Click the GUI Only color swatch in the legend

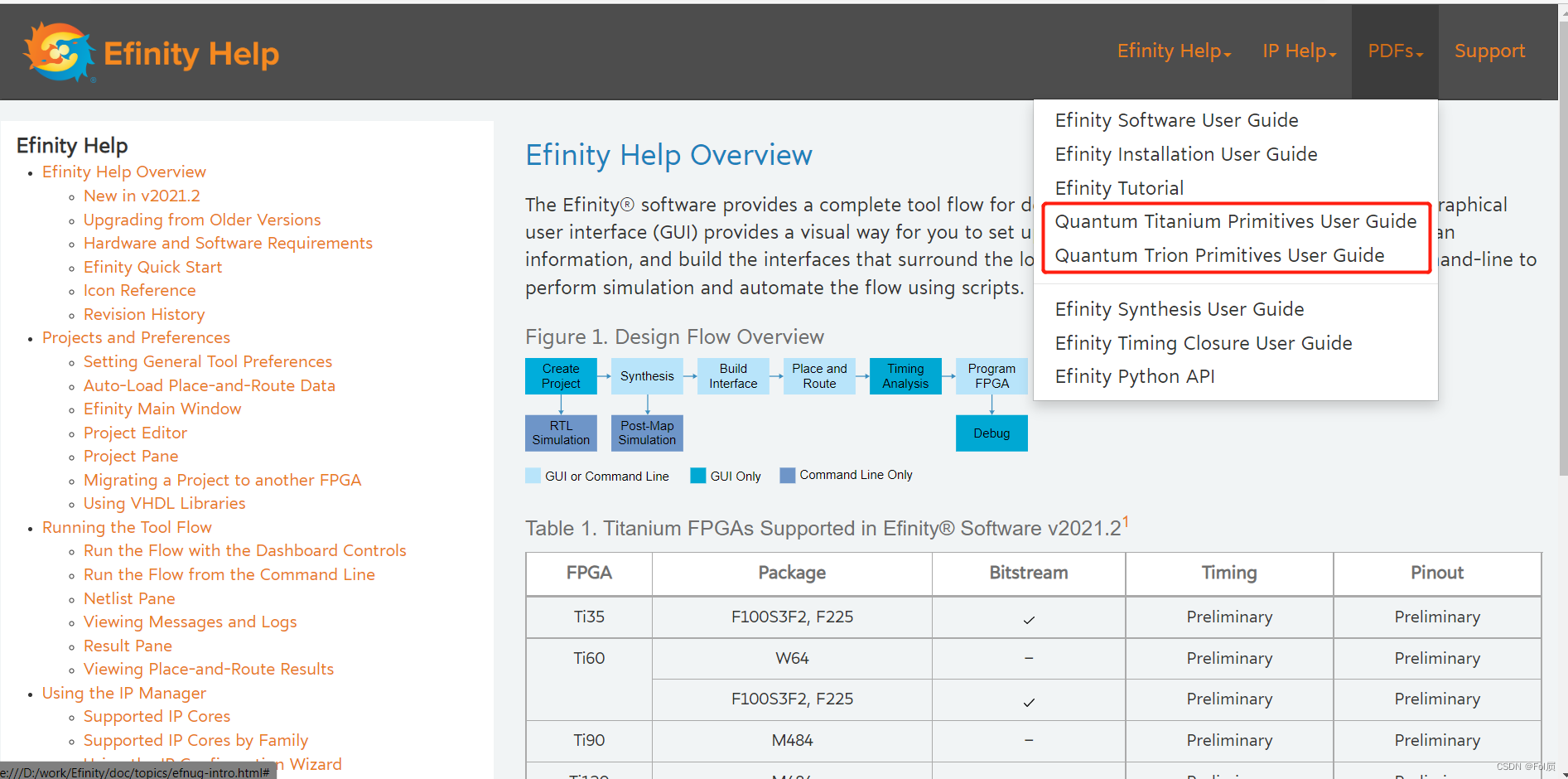[x=698, y=475]
